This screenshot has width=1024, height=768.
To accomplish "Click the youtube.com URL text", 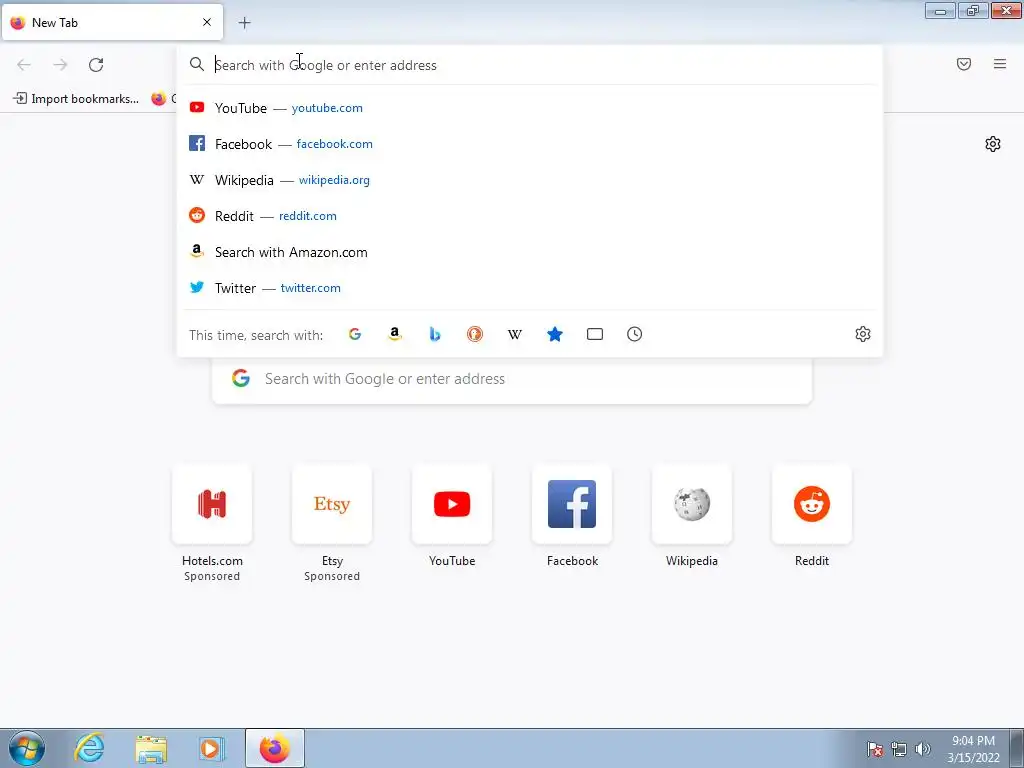I will tap(327, 108).
